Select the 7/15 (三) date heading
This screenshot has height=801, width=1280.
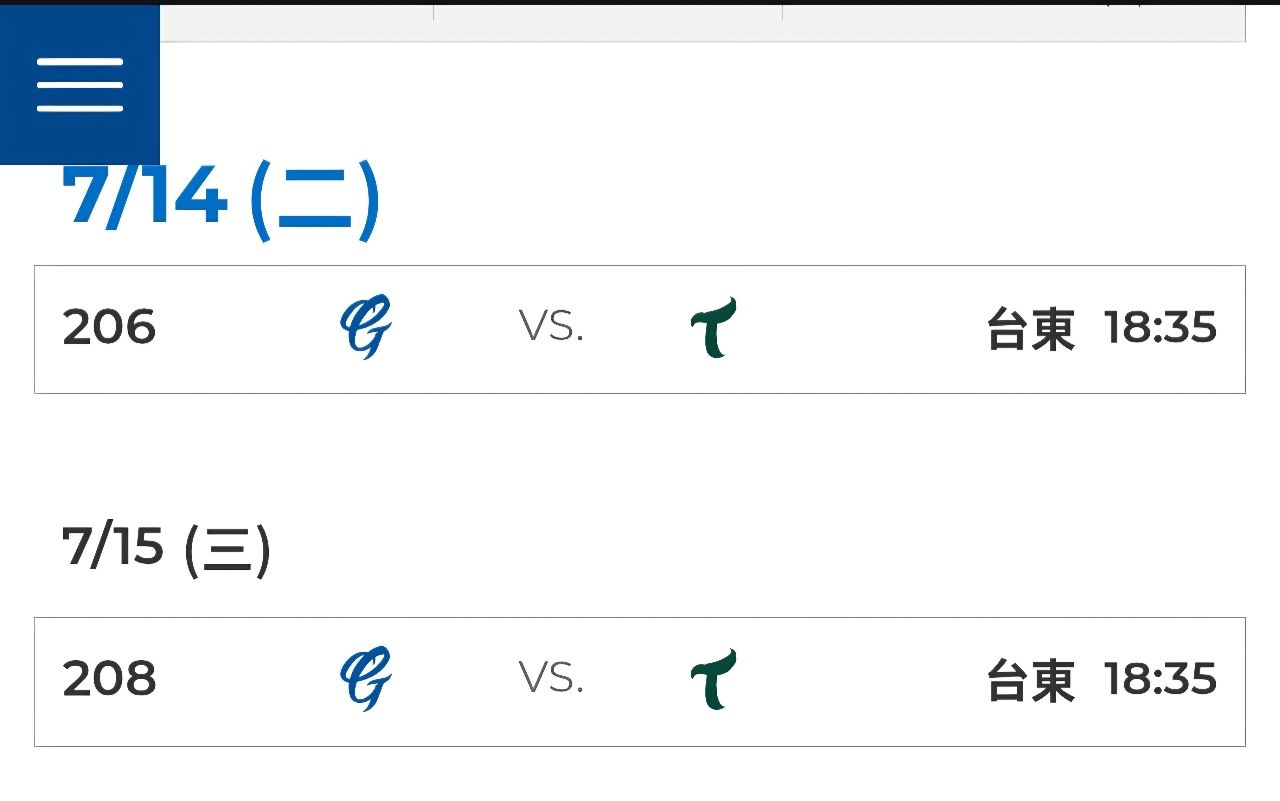click(166, 548)
